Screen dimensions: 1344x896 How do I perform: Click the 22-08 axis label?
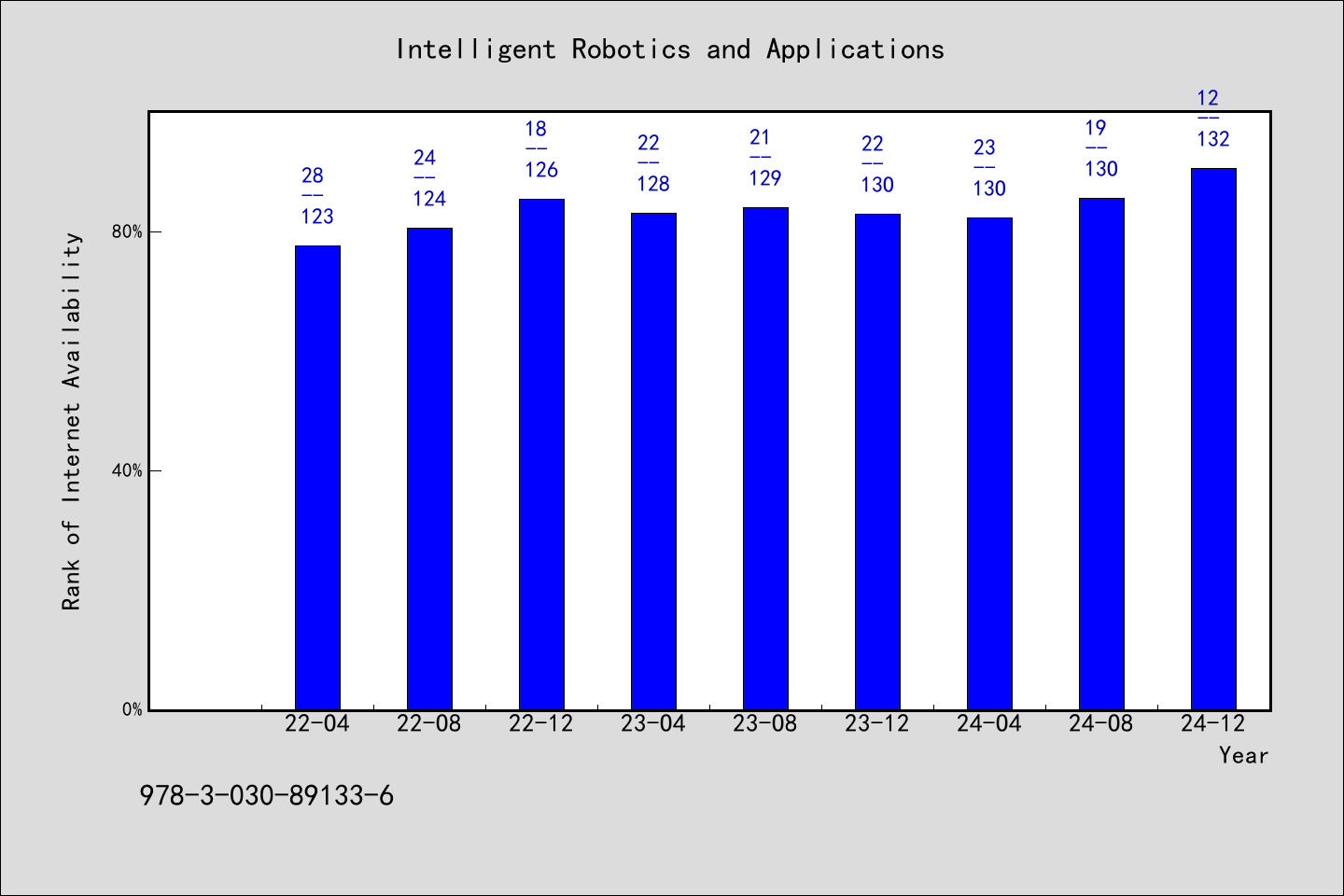[x=429, y=723]
